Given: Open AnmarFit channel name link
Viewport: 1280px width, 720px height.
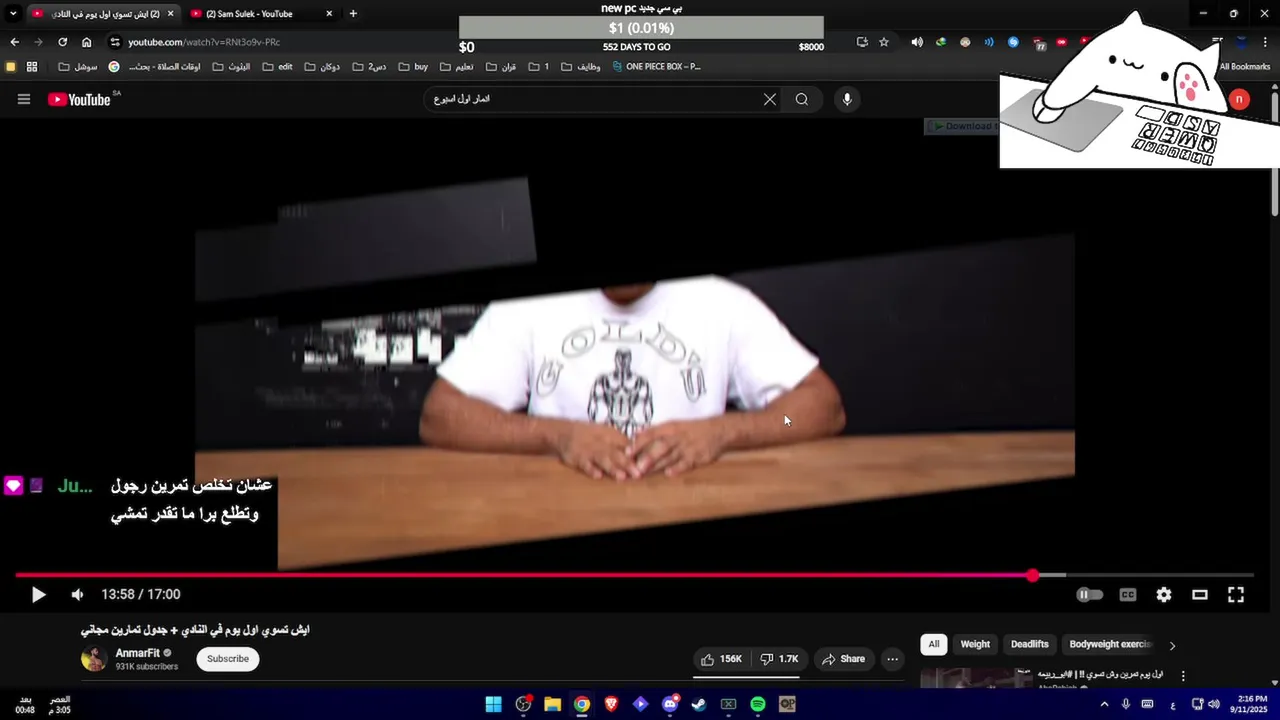Looking at the screenshot, I should [137, 653].
